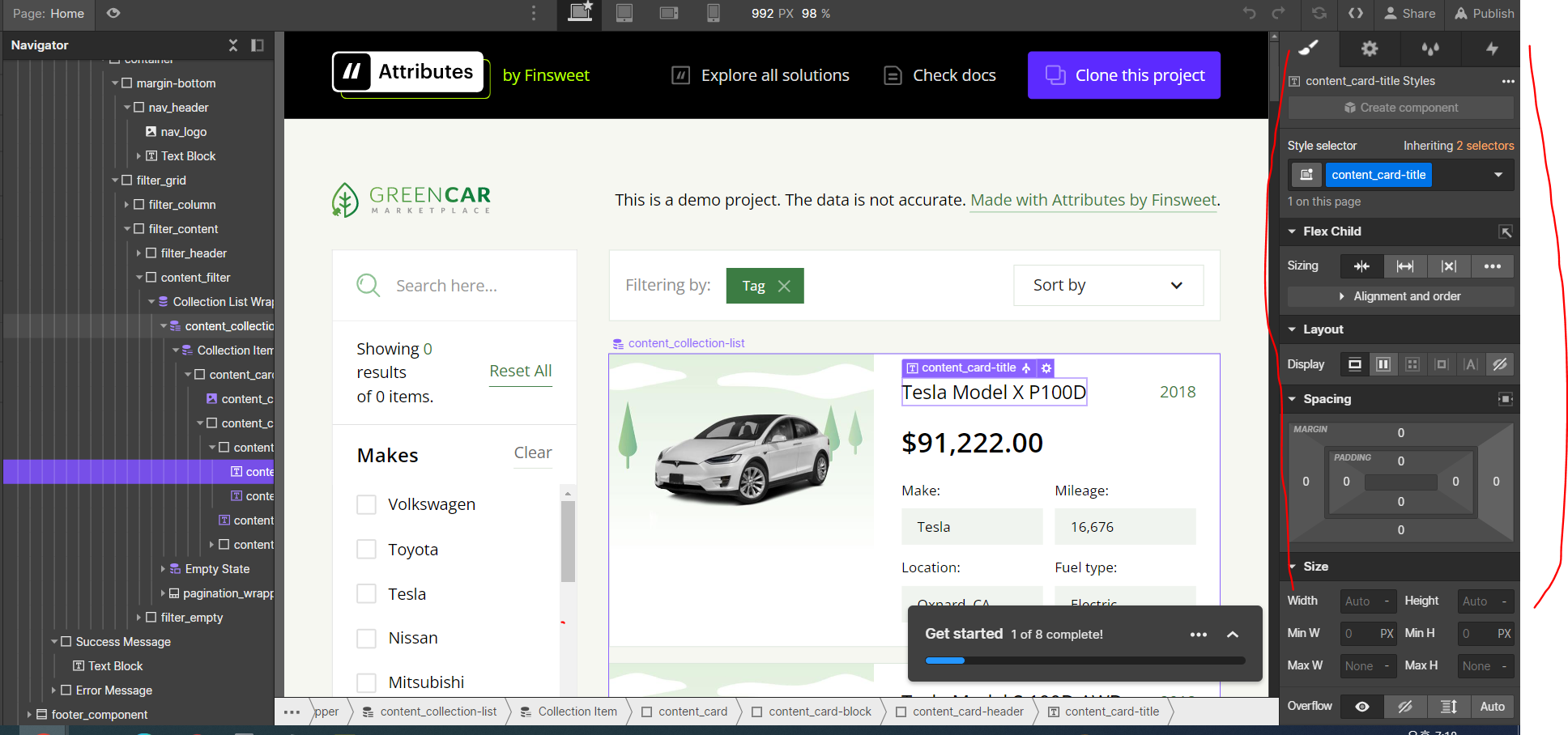Tick the Nissan make checkbox
Image resolution: width=1568 pixels, height=735 pixels.
pos(367,639)
